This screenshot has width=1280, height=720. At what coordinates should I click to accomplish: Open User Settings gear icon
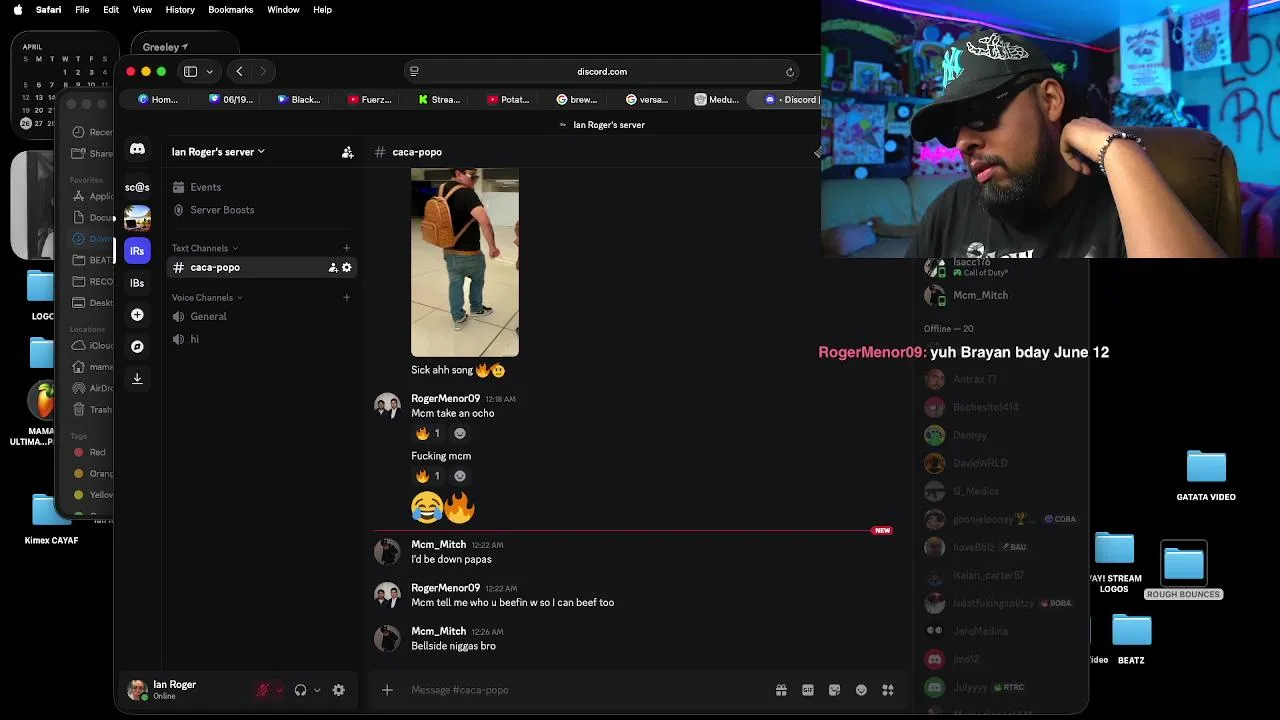338,690
